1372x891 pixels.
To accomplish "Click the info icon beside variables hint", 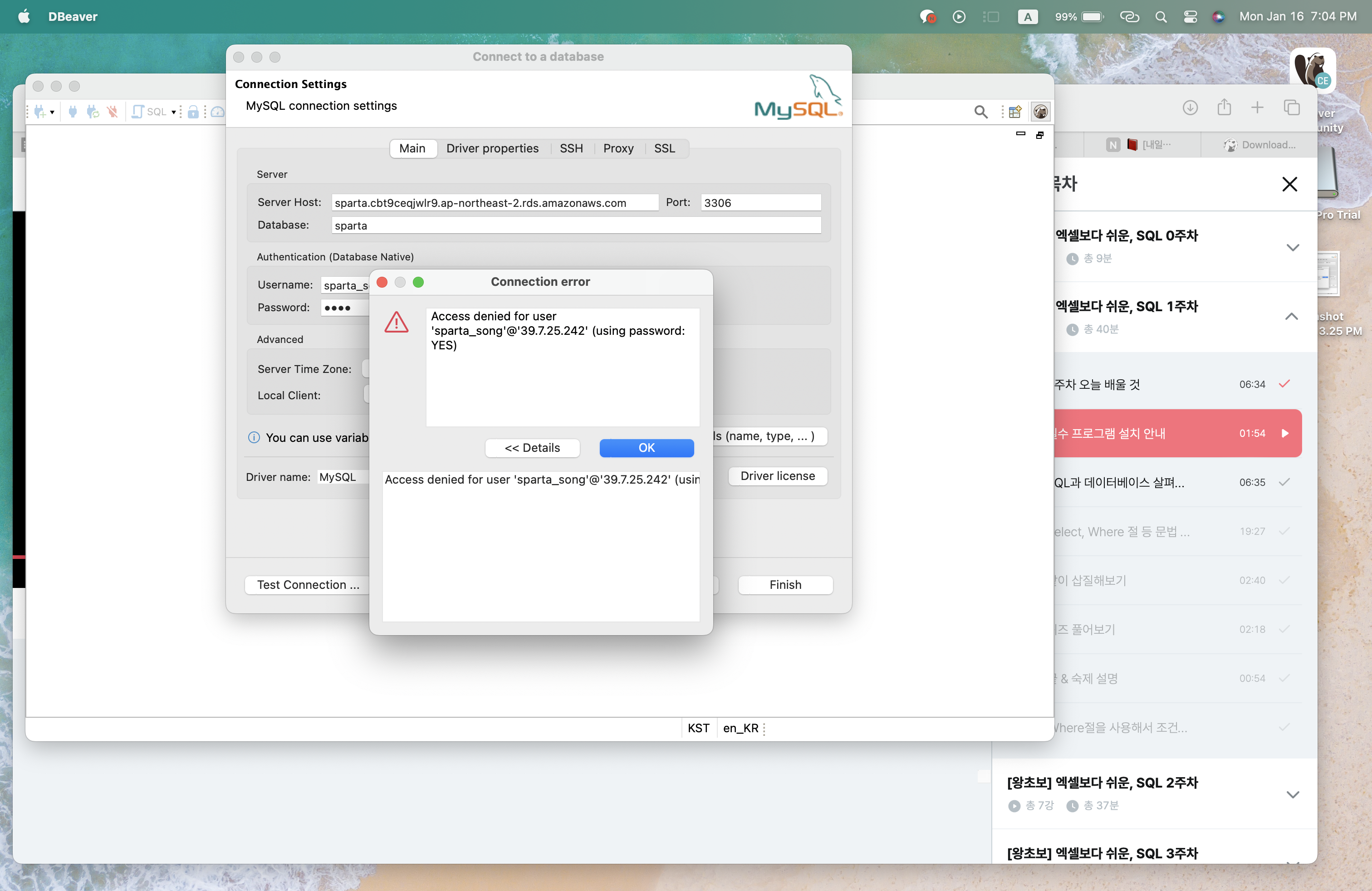I will (254, 437).
